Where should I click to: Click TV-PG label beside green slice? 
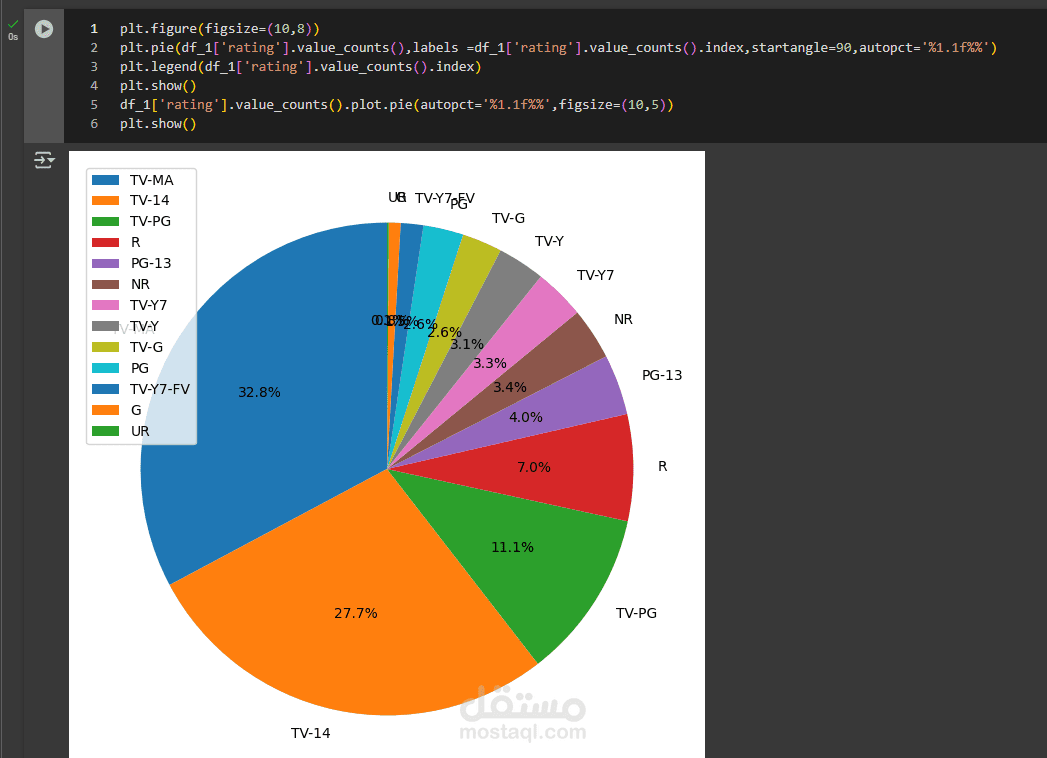[x=636, y=613]
